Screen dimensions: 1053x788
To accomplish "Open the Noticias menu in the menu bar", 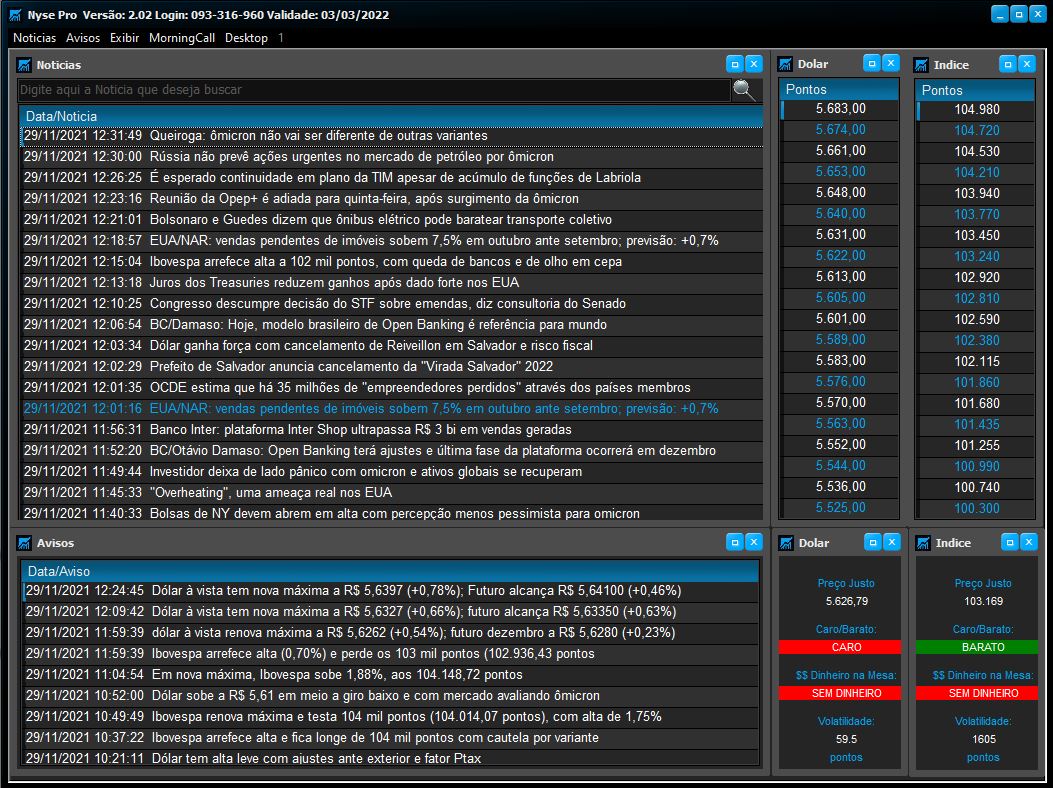I will click(34, 38).
